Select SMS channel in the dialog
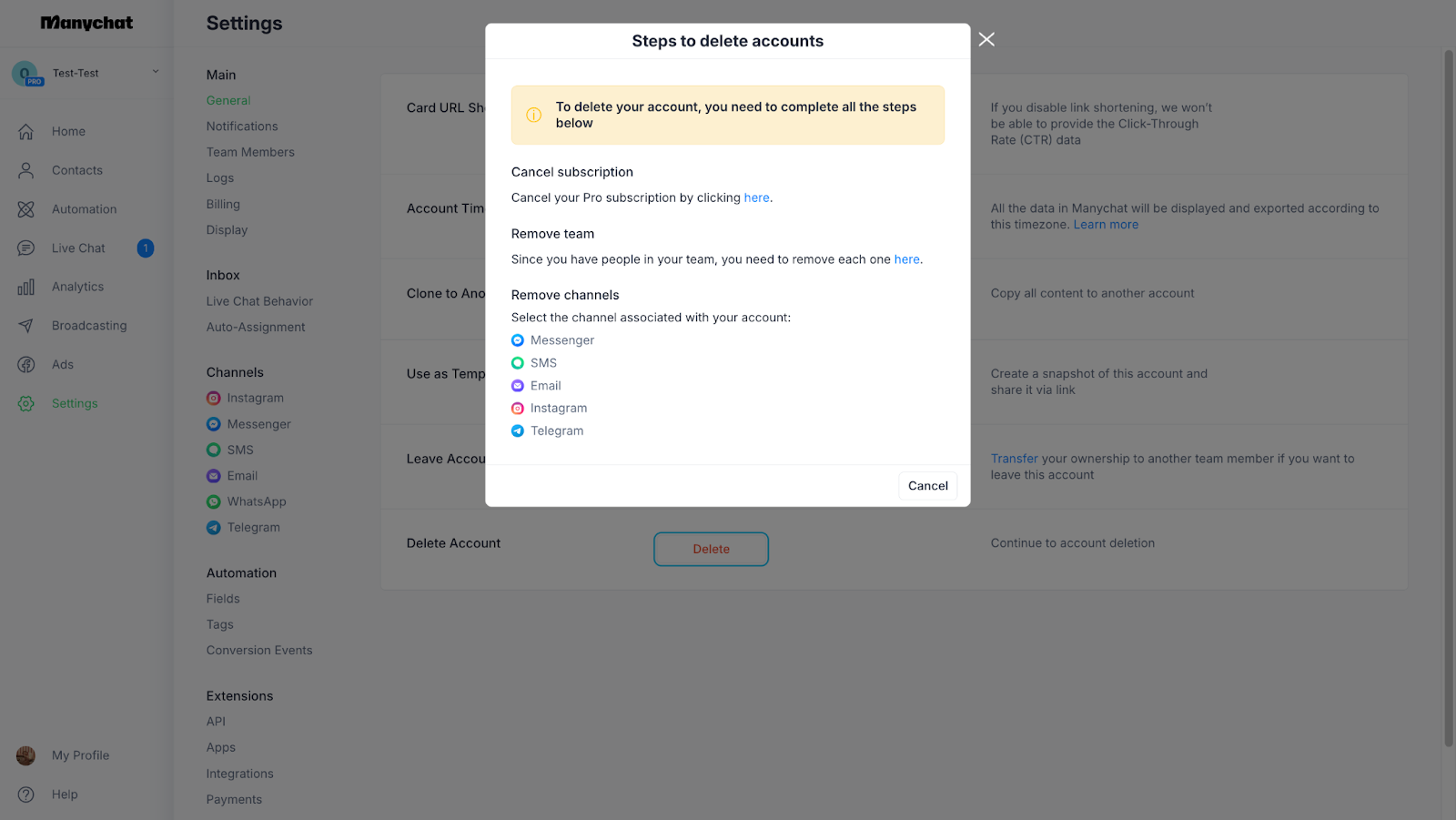1456x820 pixels. pos(534,363)
